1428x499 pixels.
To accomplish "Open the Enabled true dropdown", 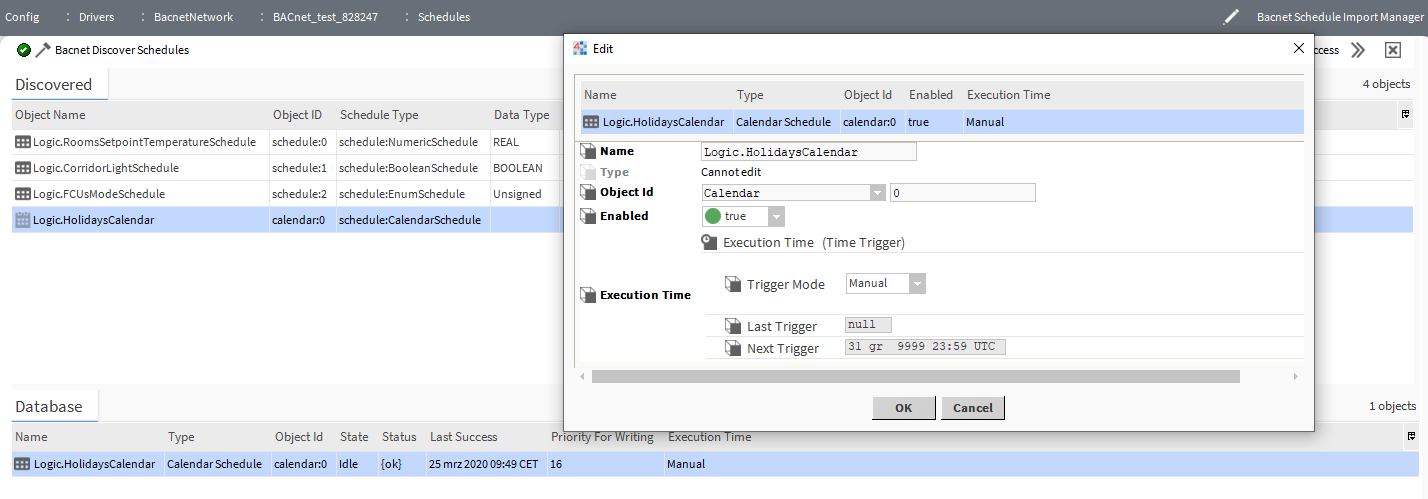I will [x=776, y=216].
